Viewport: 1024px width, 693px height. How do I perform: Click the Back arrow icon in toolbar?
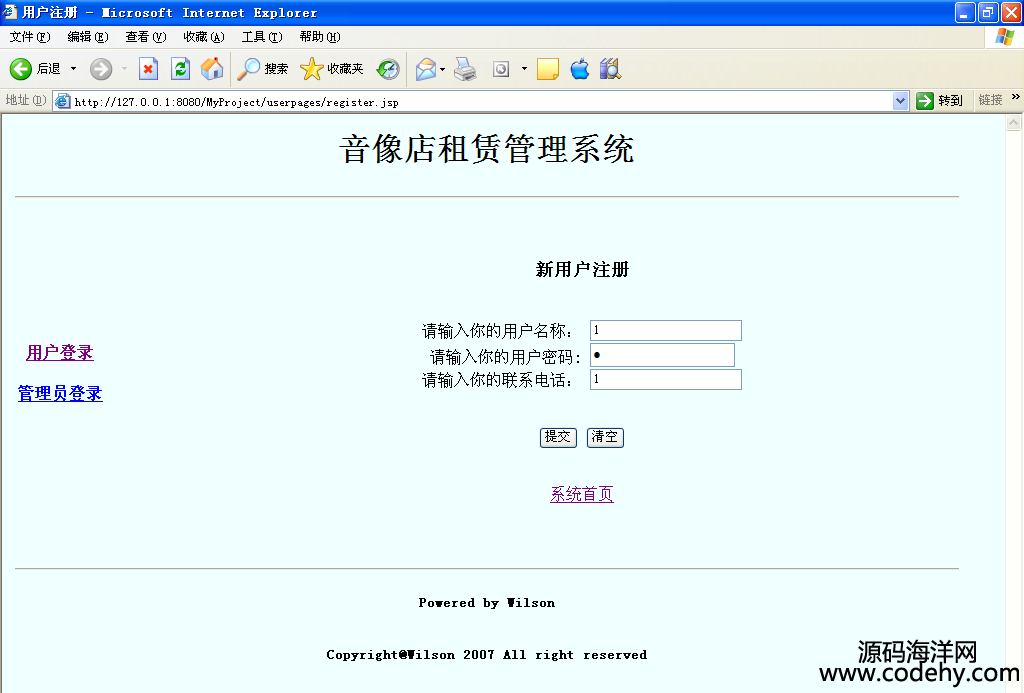coord(20,69)
